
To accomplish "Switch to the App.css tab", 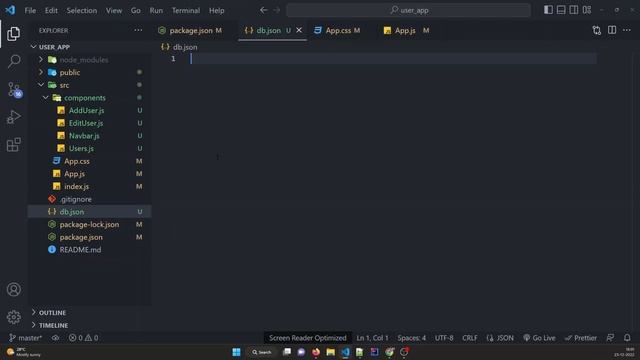I will coord(342,31).
